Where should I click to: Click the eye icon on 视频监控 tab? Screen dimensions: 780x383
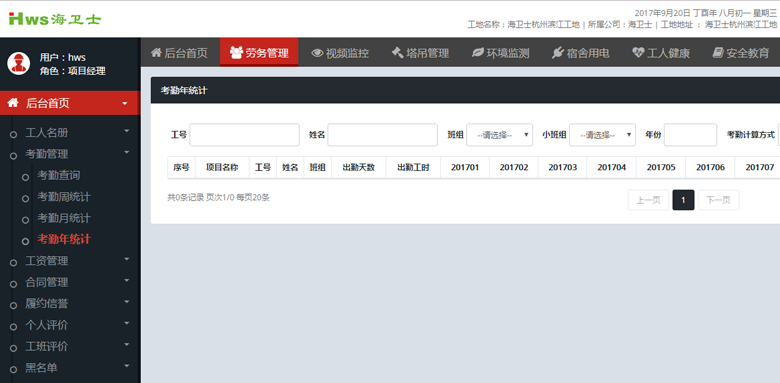[x=317, y=53]
